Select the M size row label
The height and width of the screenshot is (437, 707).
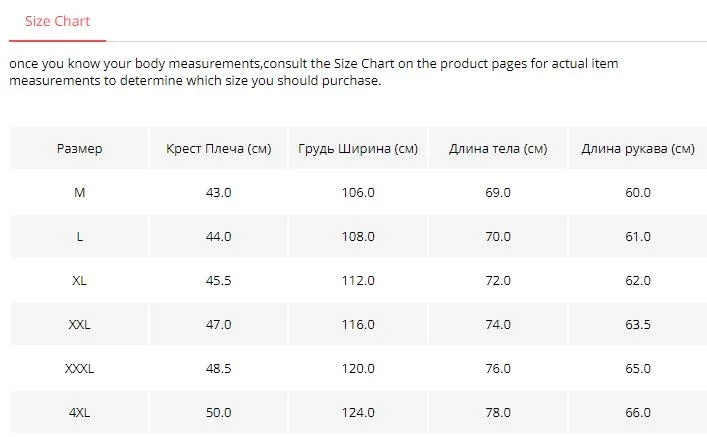click(79, 193)
